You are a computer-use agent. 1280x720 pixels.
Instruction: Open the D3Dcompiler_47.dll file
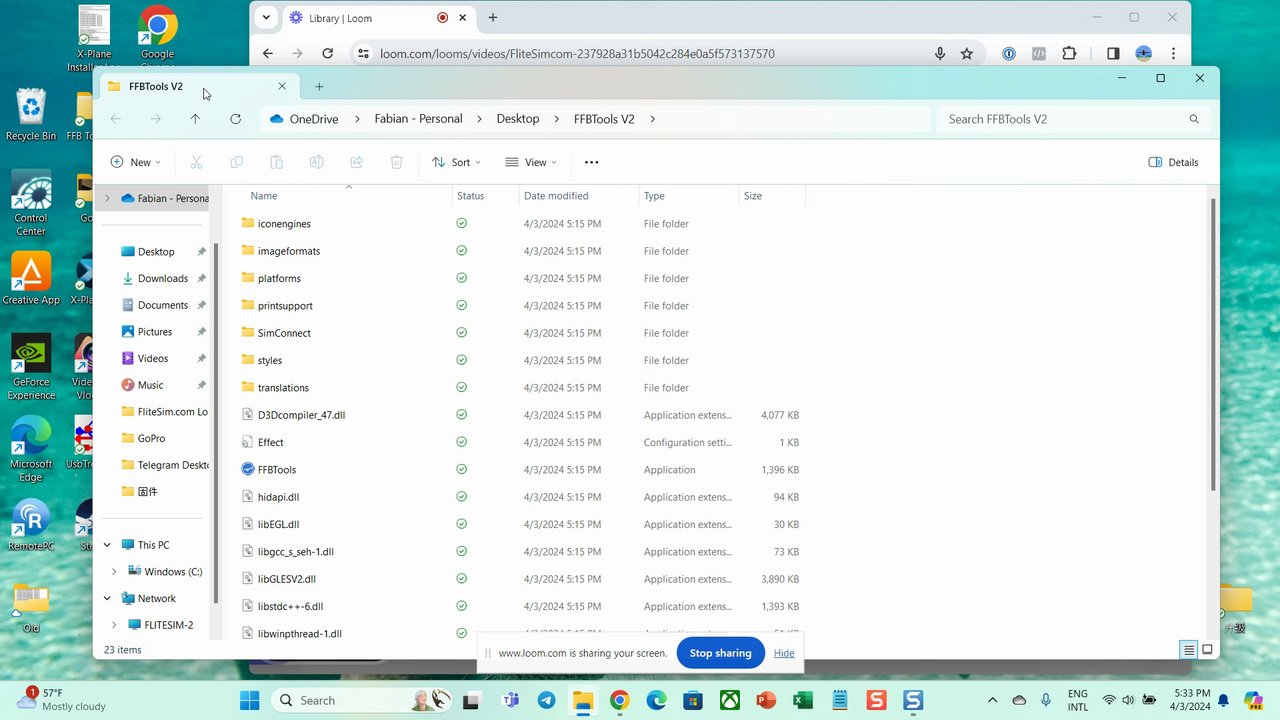[301, 415]
